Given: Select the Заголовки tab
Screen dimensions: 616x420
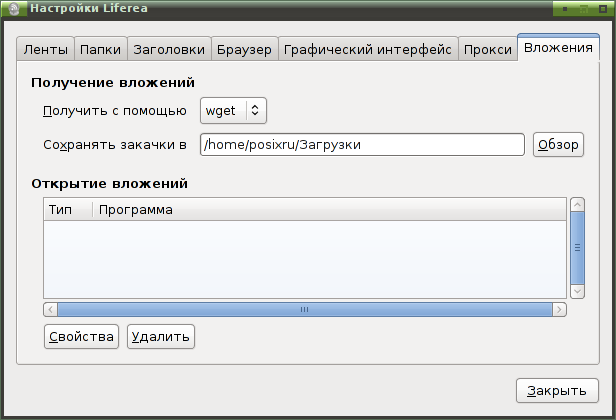Looking at the screenshot, I should pyautogui.click(x=169, y=49).
